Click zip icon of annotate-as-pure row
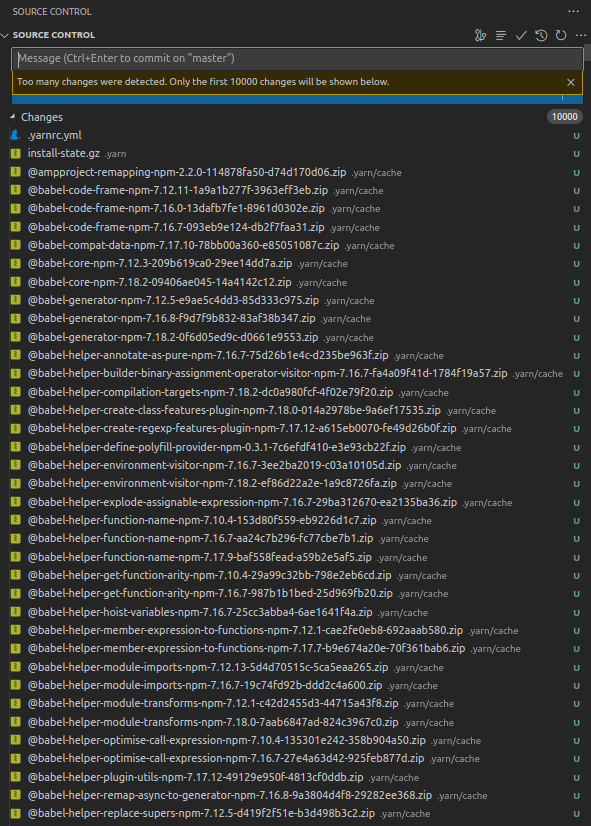This screenshot has width=591, height=826. (x=16, y=355)
